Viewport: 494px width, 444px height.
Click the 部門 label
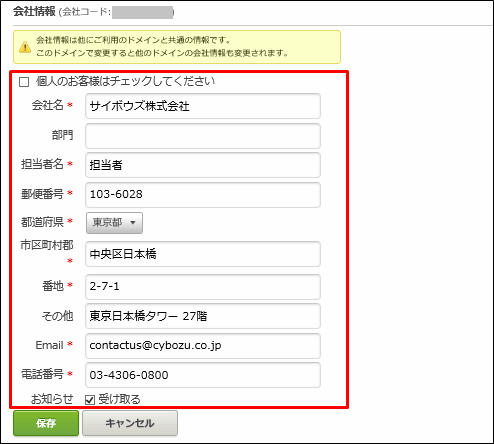tap(62, 135)
